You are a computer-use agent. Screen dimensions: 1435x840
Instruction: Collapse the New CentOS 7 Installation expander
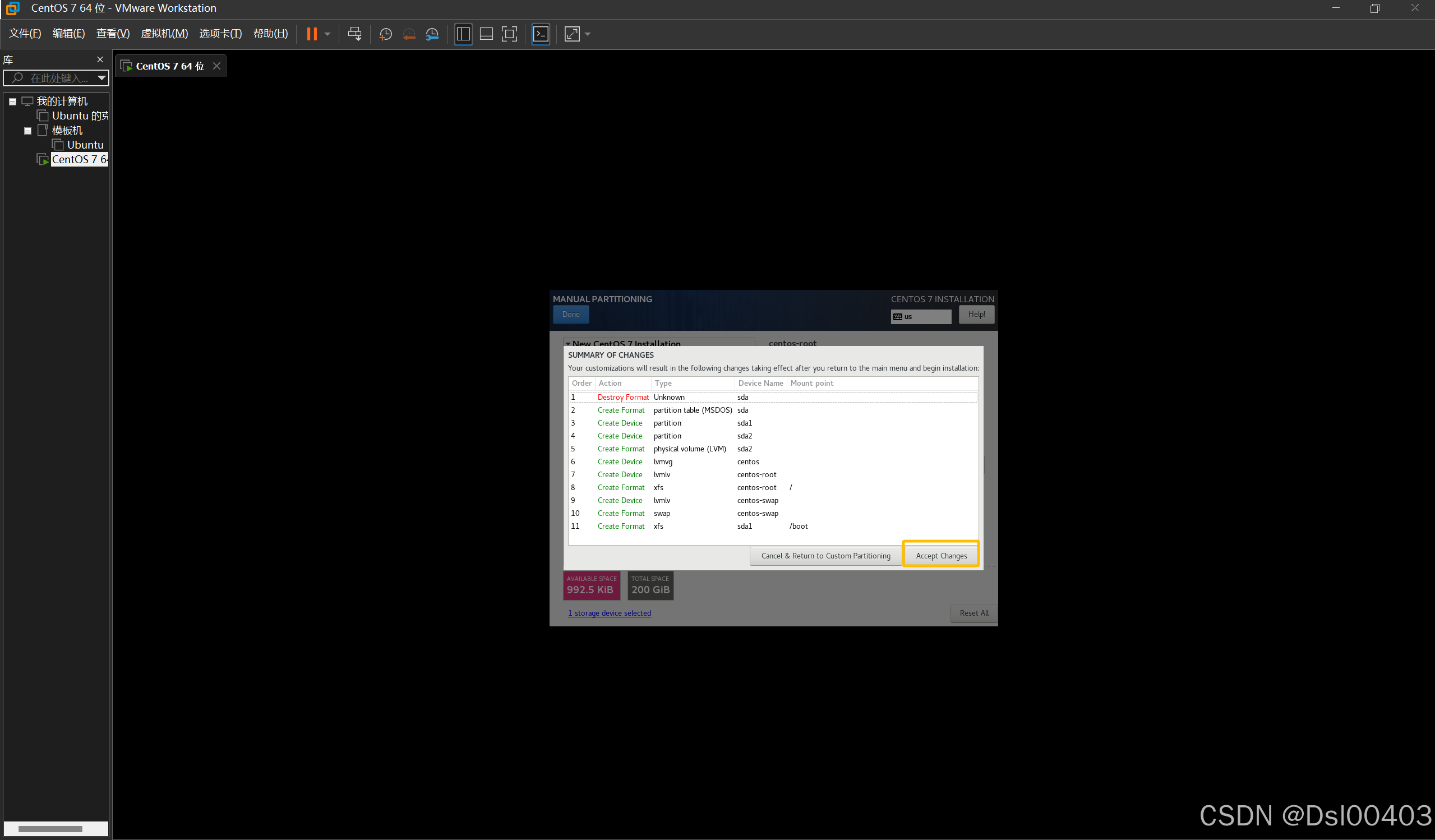point(567,343)
